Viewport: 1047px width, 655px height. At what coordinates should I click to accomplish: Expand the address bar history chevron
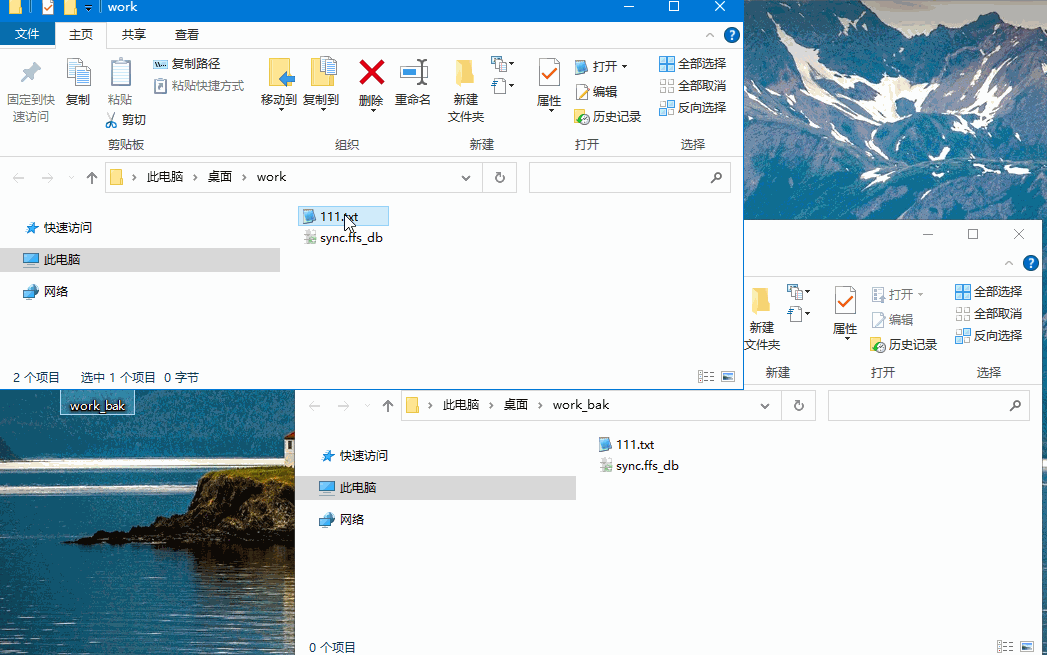click(466, 176)
